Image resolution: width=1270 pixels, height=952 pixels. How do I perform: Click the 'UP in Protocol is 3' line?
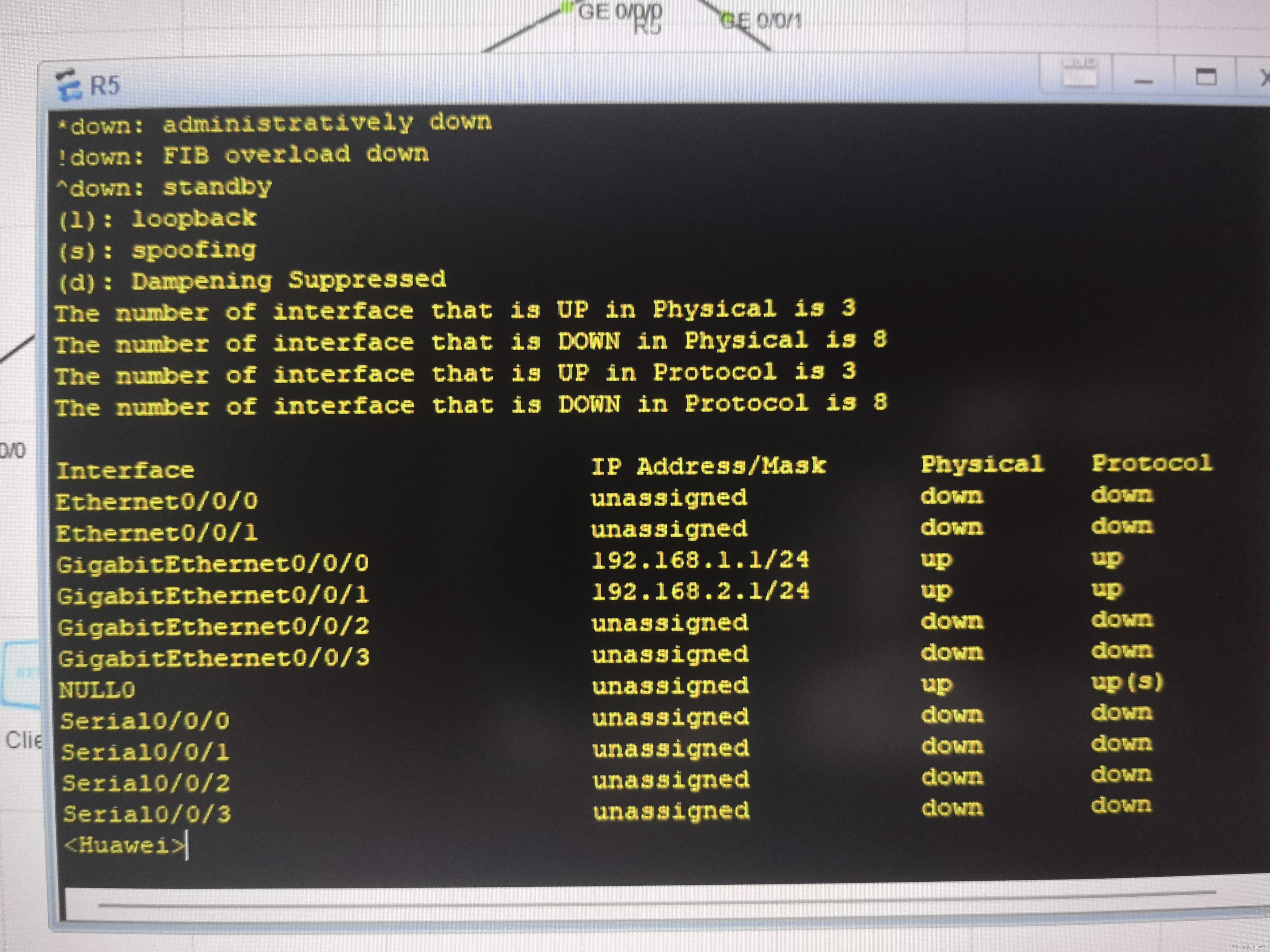coord(455,374)
